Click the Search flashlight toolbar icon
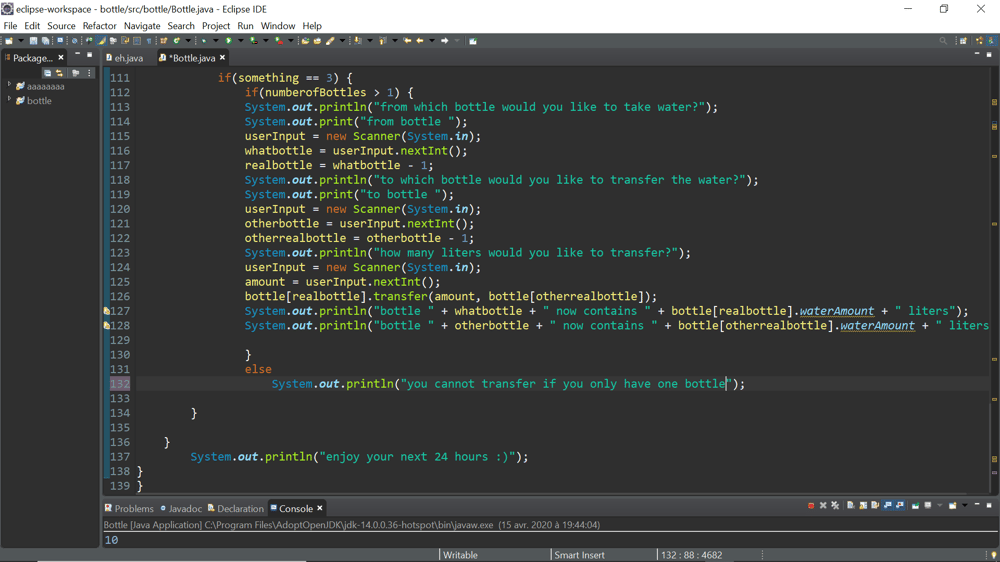This screenshot has width=1000, height=562. point(330,41)
